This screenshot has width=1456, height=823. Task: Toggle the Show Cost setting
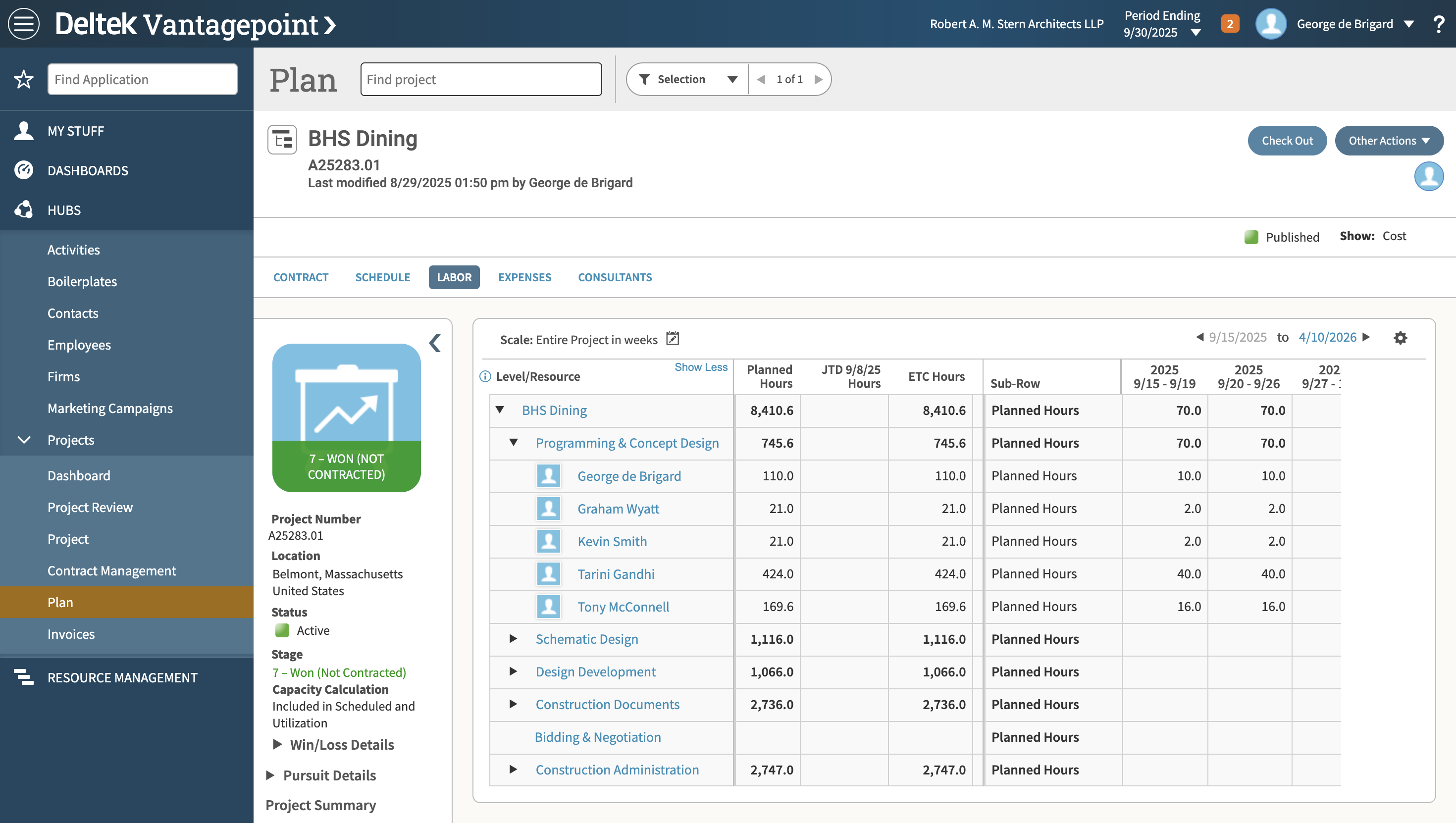1394,236
